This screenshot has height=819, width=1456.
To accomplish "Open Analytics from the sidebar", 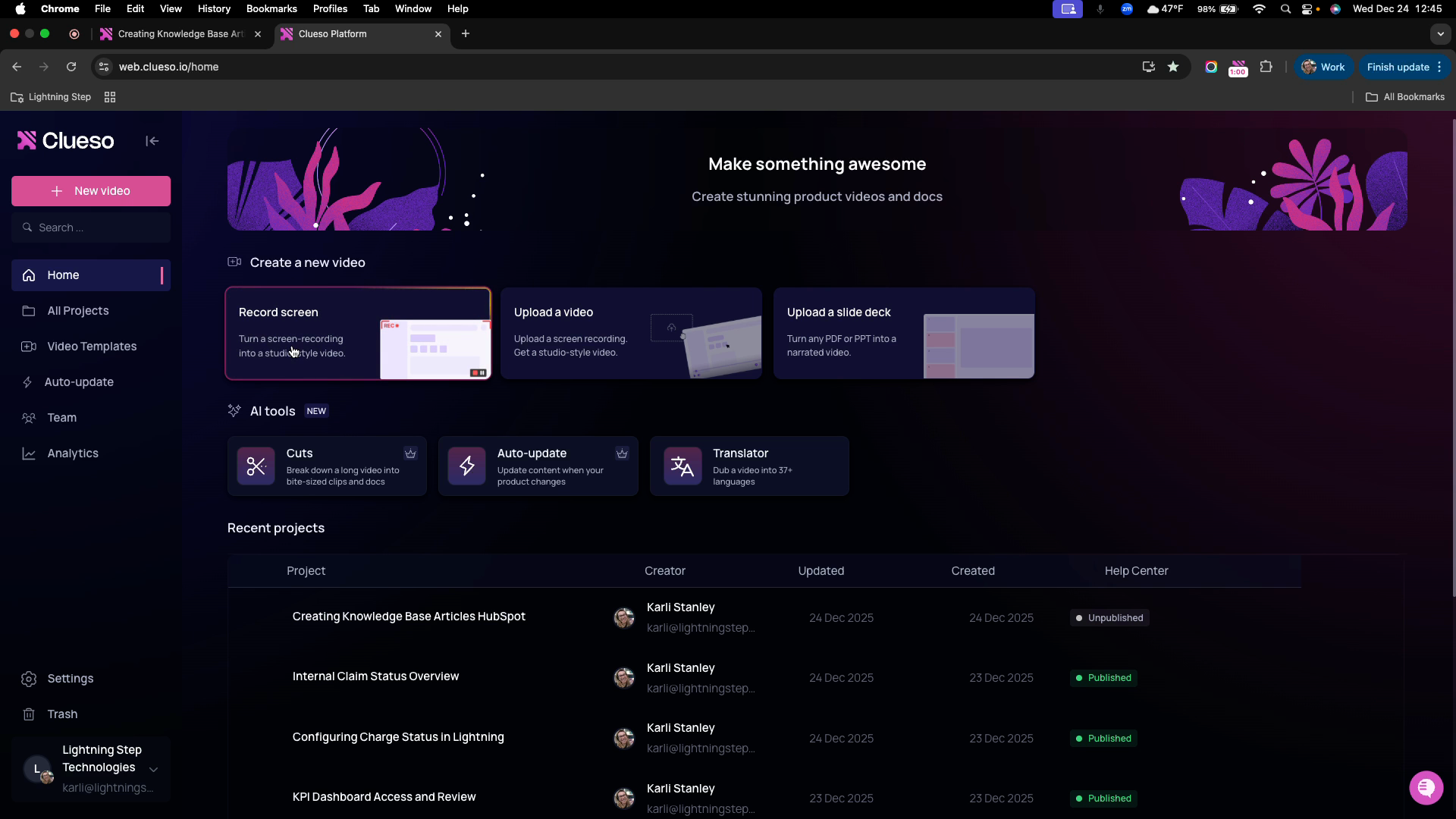I will coord(73,453).
